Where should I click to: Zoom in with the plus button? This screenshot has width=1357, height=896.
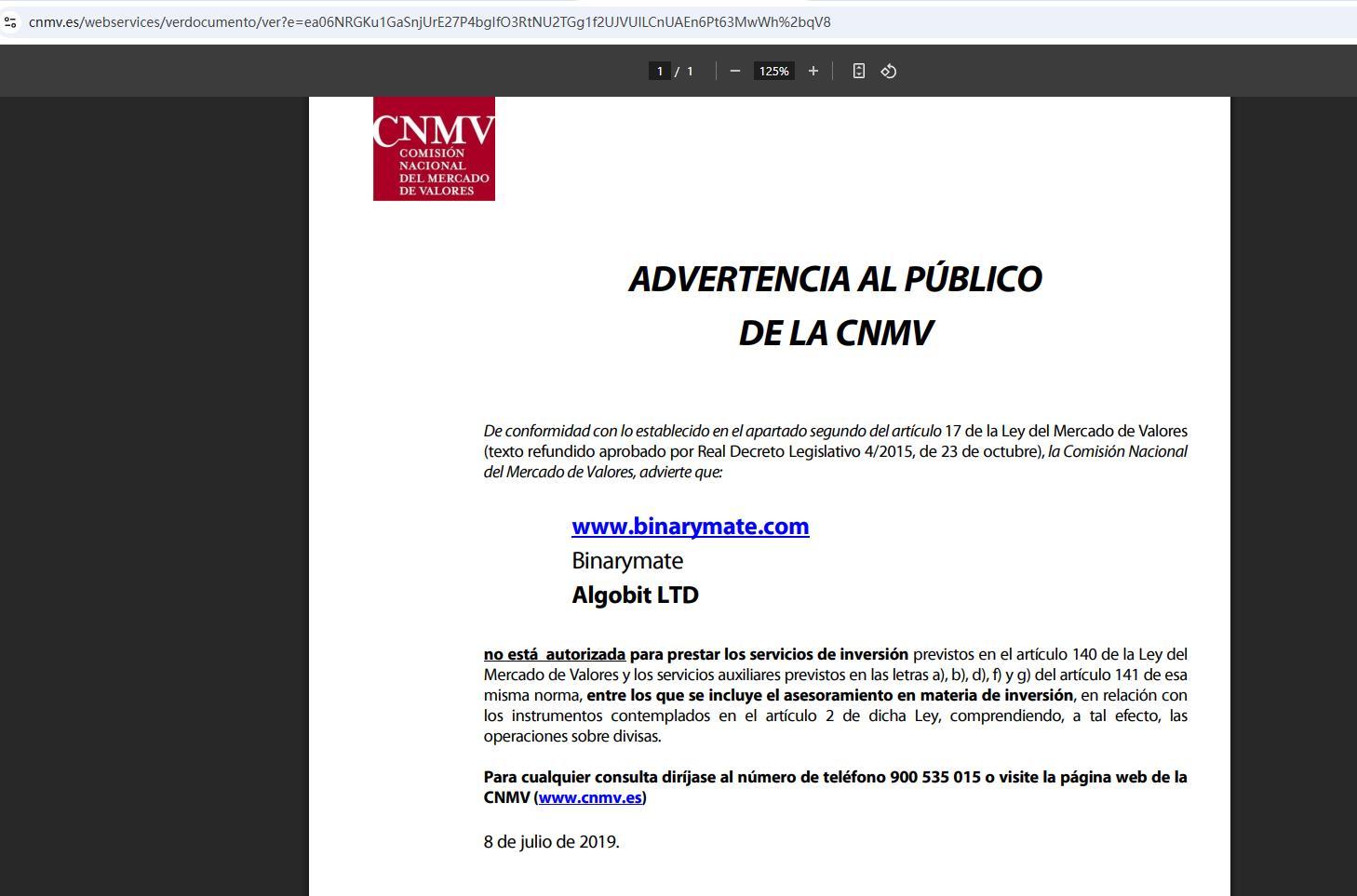tap(813, 71)
